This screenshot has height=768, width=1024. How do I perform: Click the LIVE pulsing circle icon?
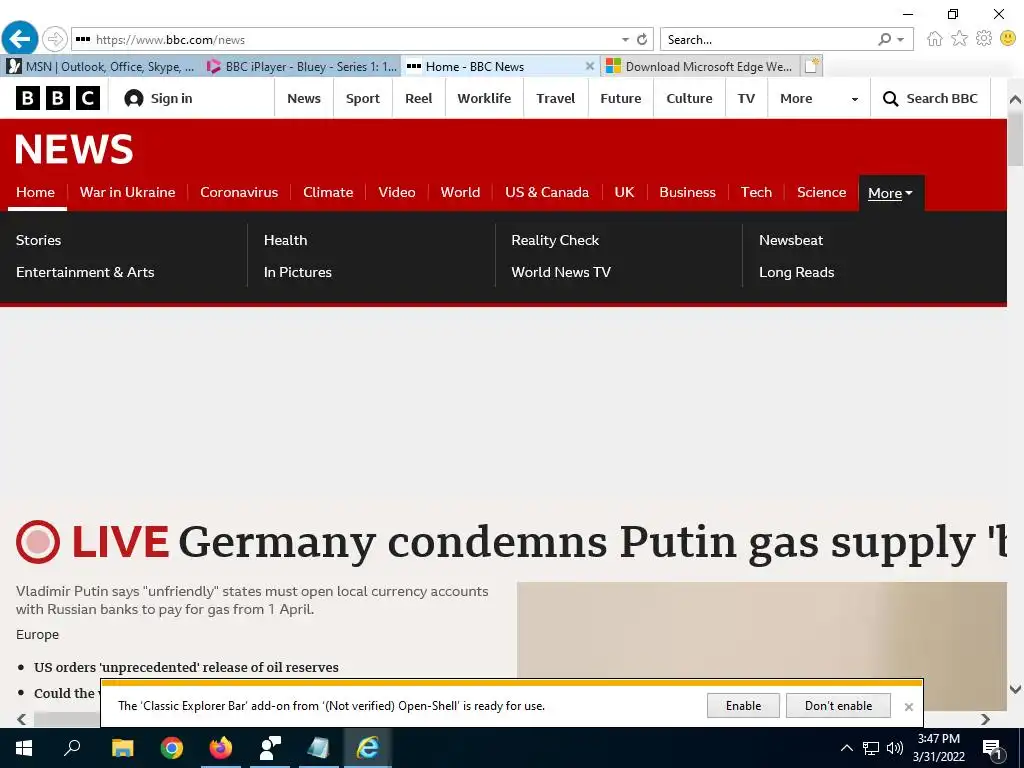38,542
